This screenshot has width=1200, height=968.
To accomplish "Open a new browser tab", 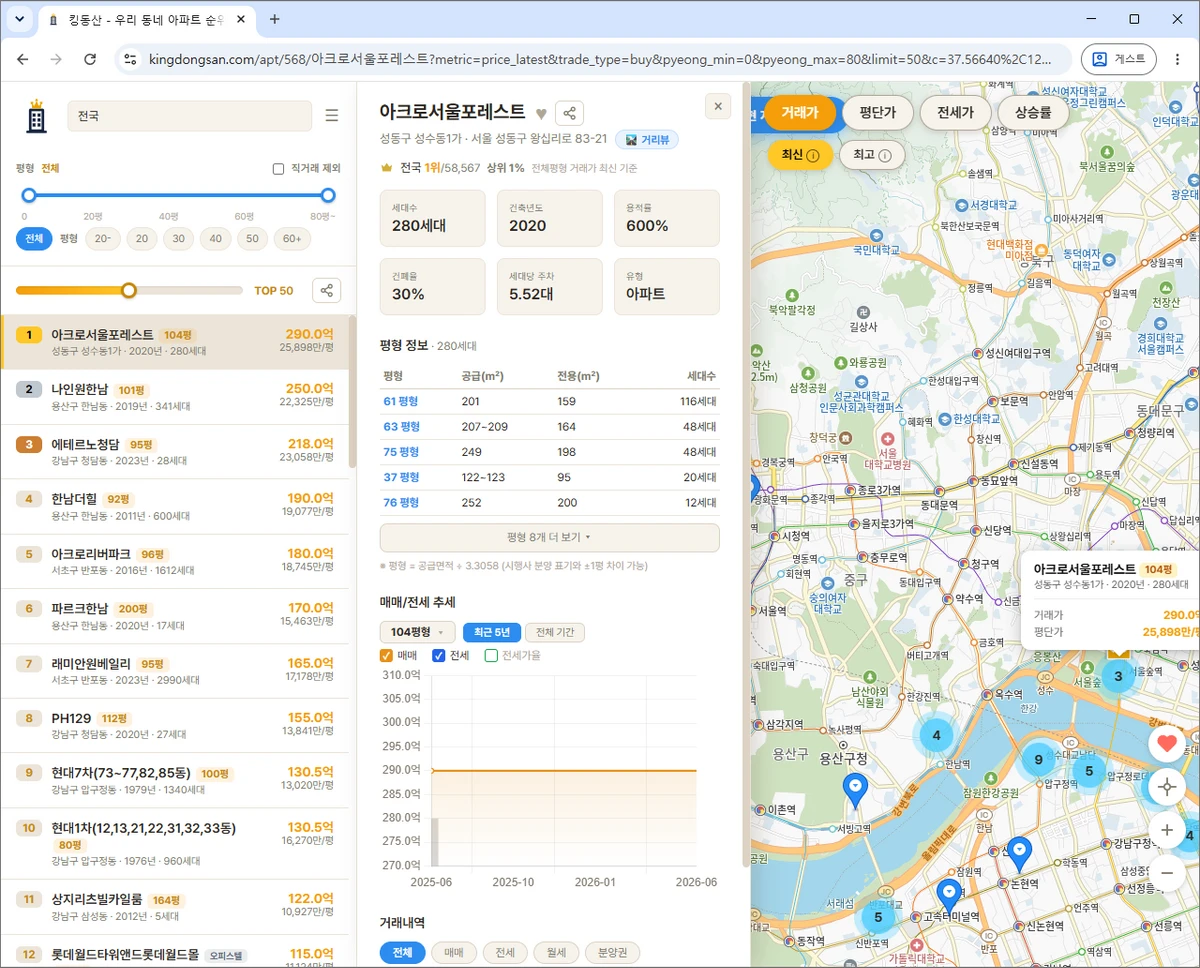I will [275, 19].
